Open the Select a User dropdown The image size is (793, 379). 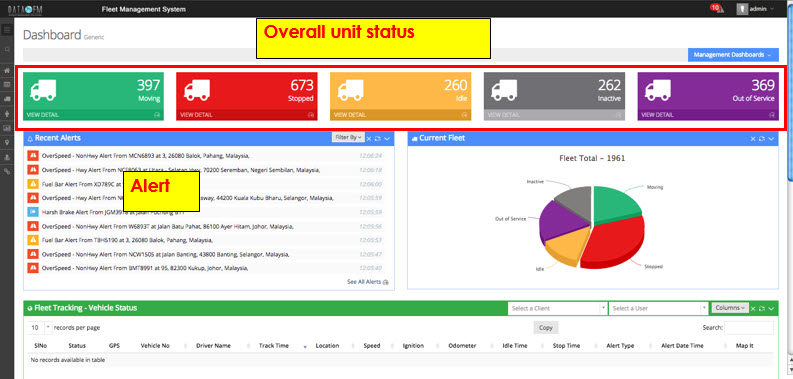[x=658, y=308]
